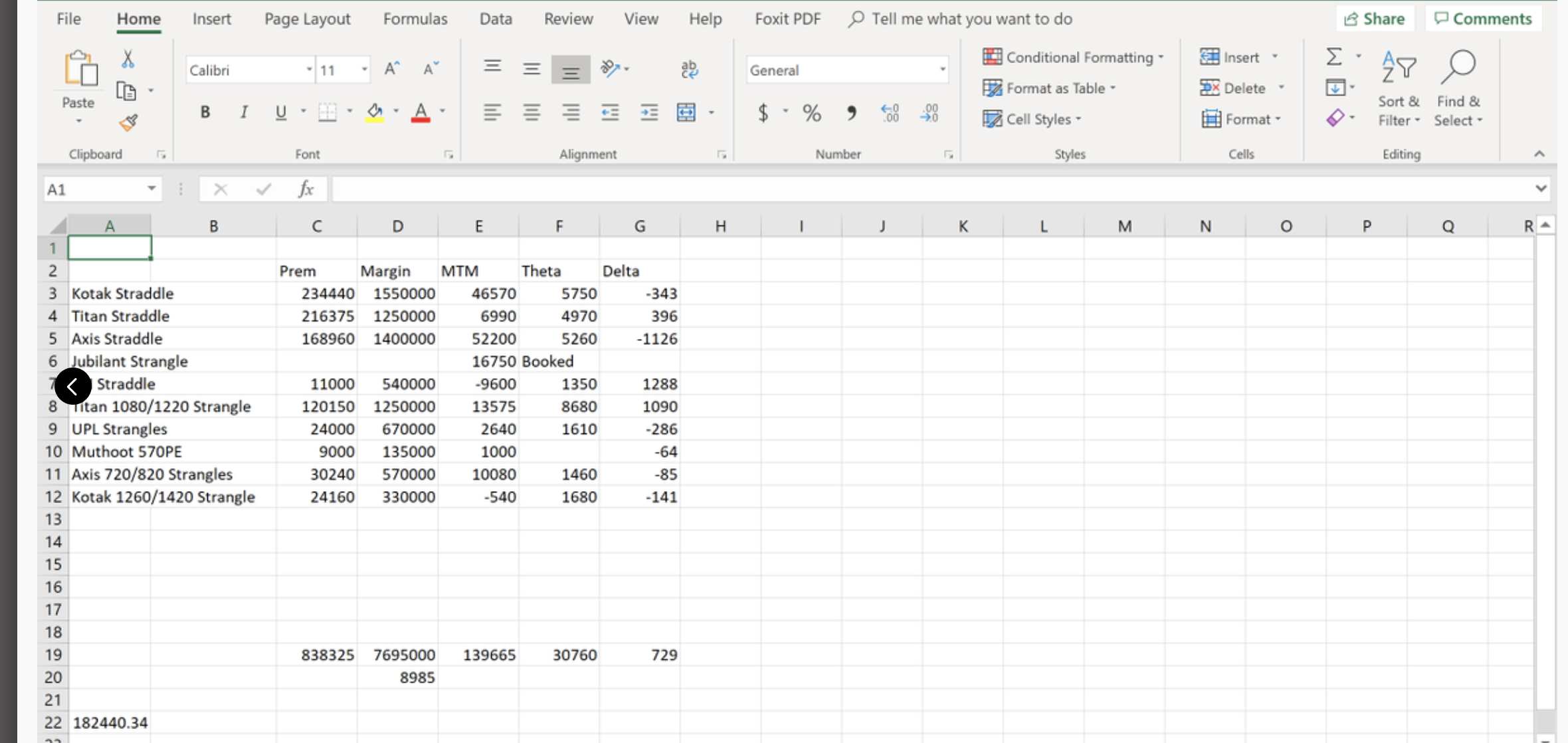Open the font name dropdown showing Calibri
Screen dimensions: 1568x743
[309, 70]
